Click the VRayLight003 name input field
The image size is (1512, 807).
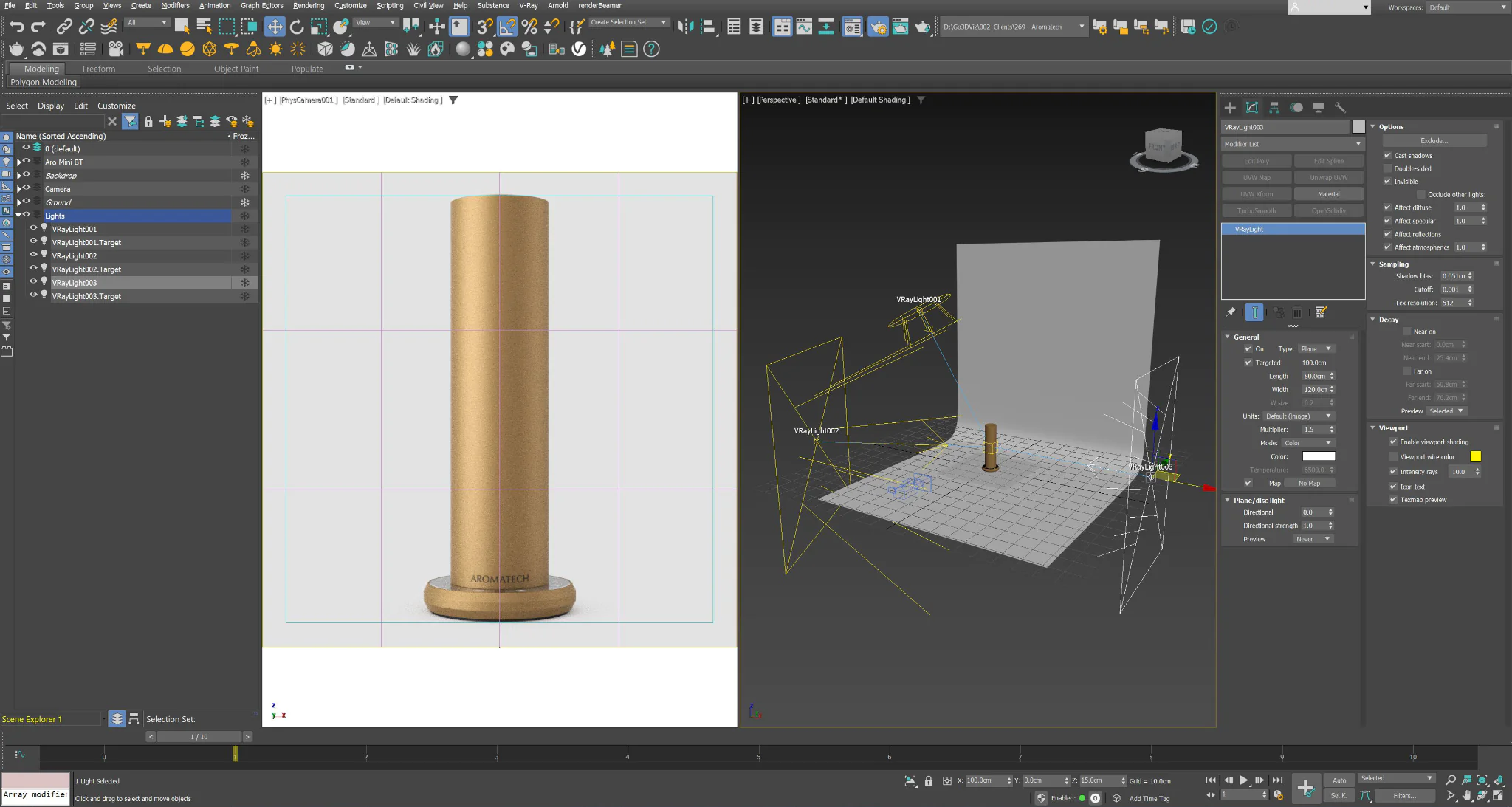(1285, 127)
